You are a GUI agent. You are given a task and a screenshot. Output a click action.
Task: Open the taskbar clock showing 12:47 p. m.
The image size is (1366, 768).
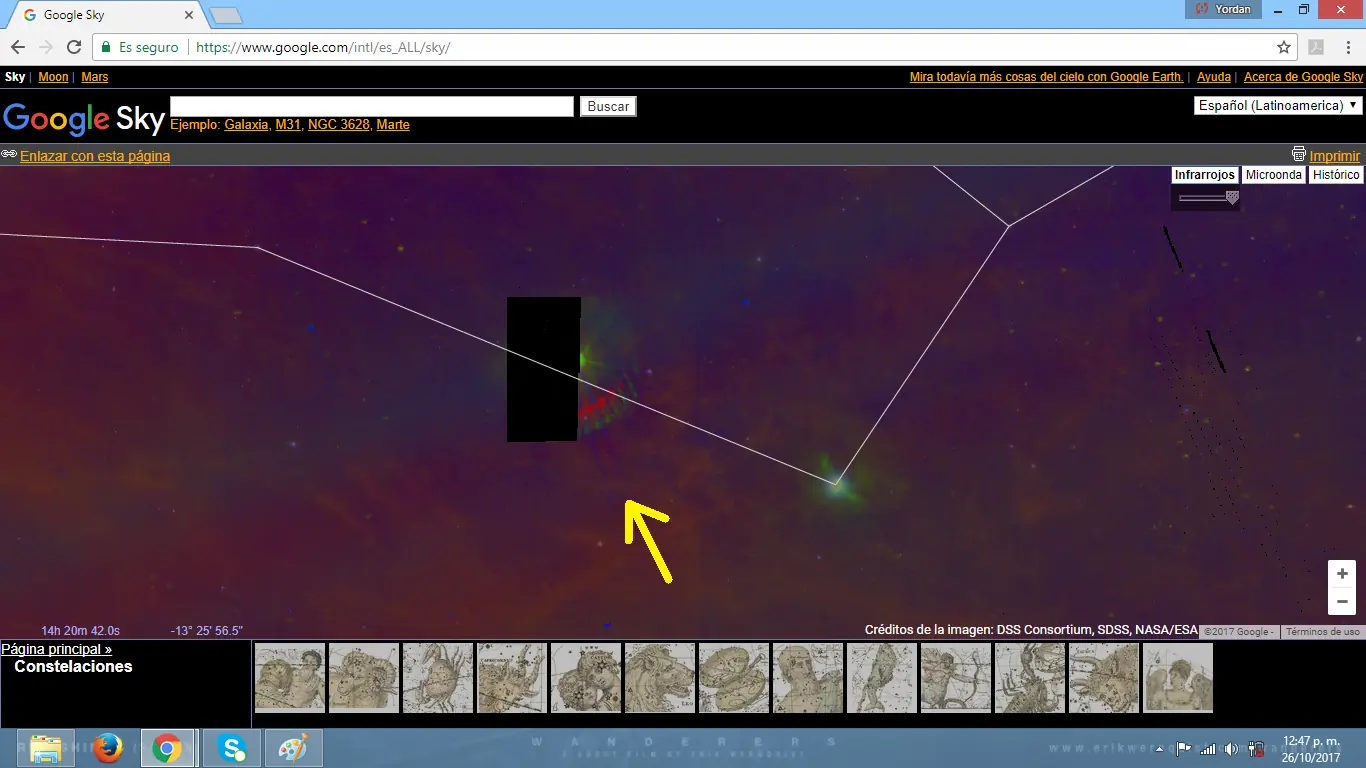coord(1313,749)
